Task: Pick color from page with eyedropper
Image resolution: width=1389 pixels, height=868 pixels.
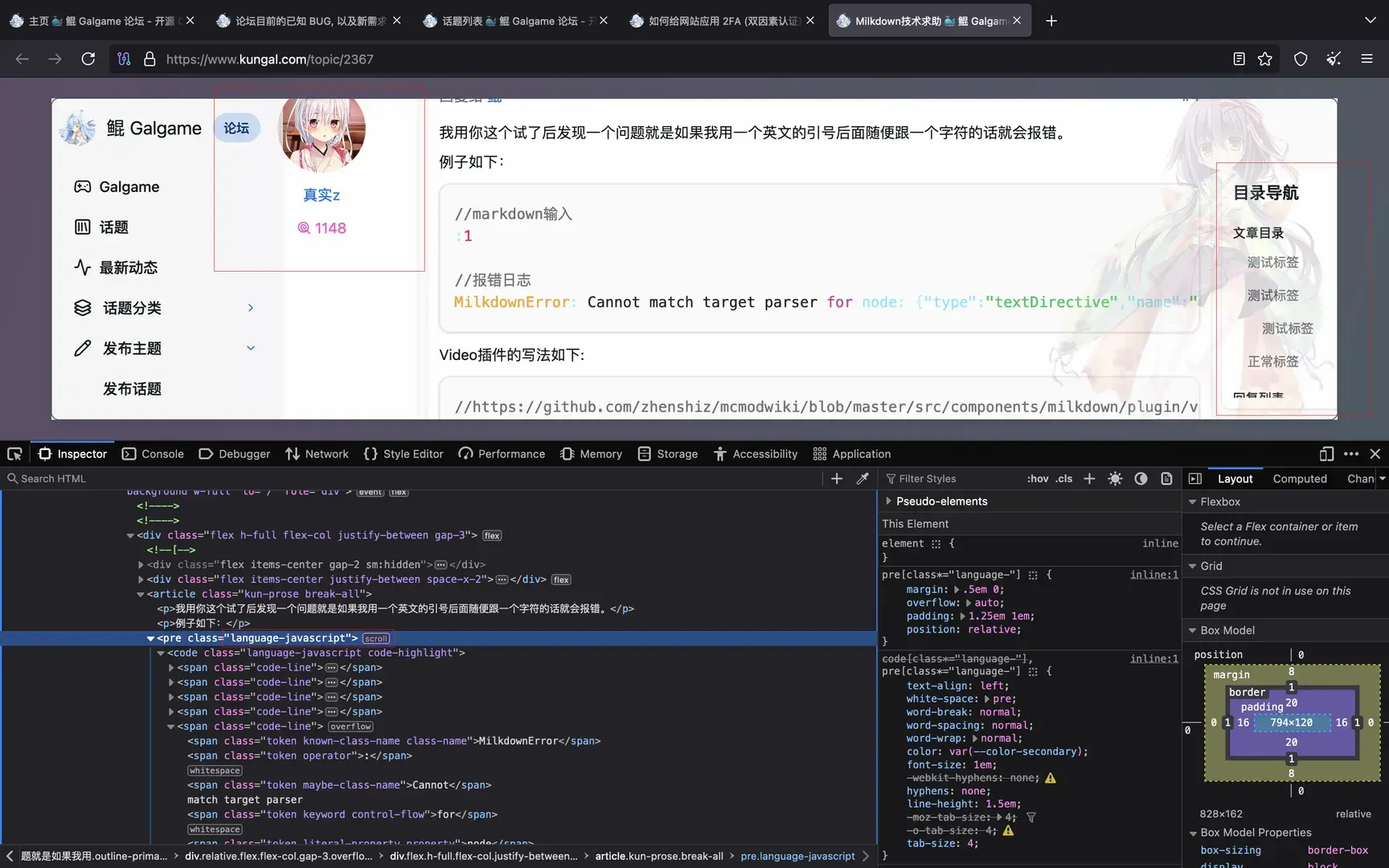Action: [x=862, y=478]
